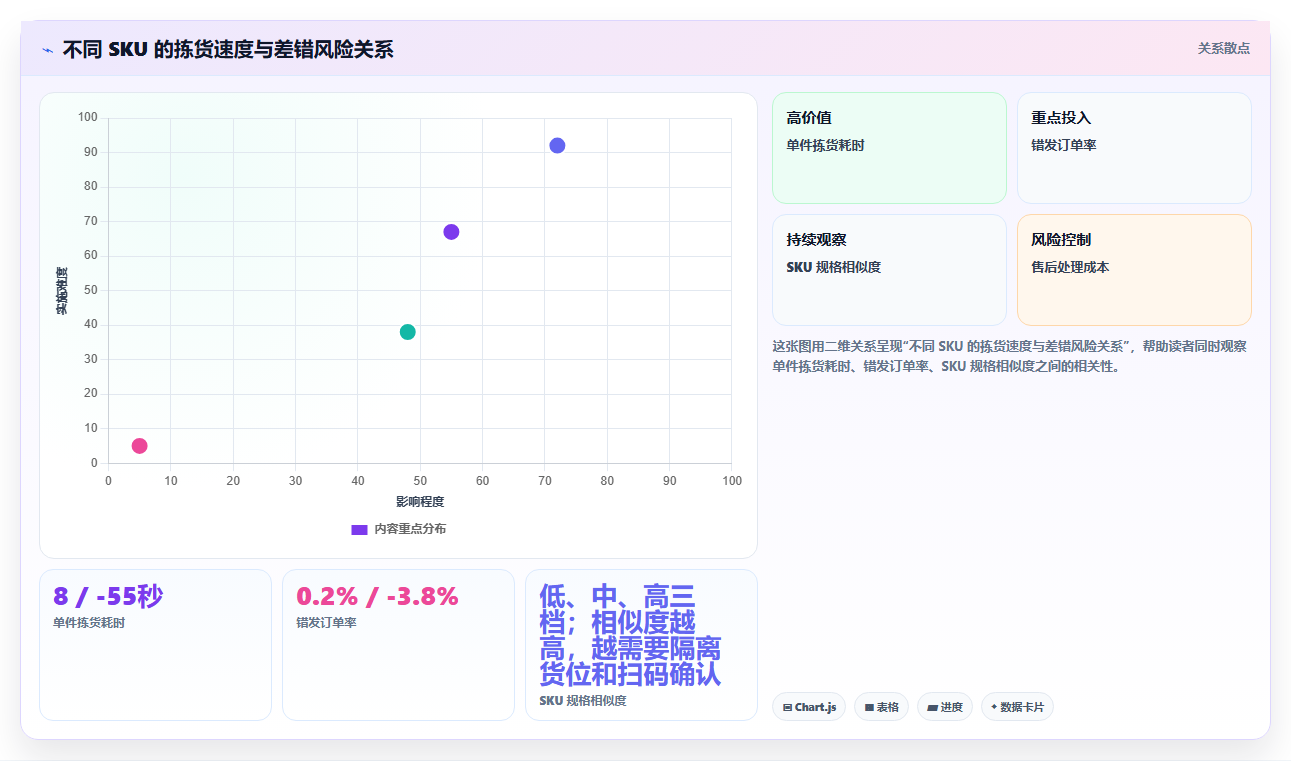This screenshot has height=761, width=1291.
Task: Click the pink data point near origin
Action: pyautogui.click(x=139, y=446)
